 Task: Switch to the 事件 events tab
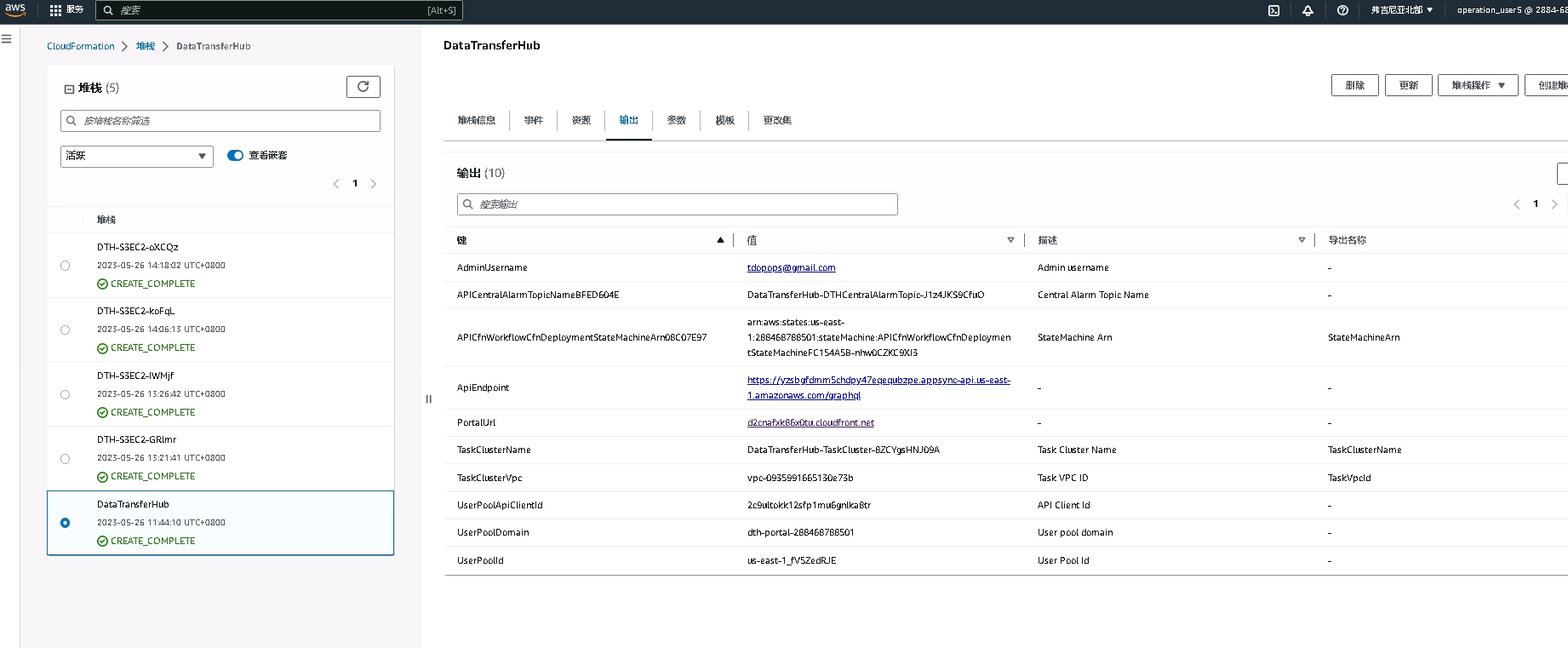pyautogui.click(x=534, y=120)
